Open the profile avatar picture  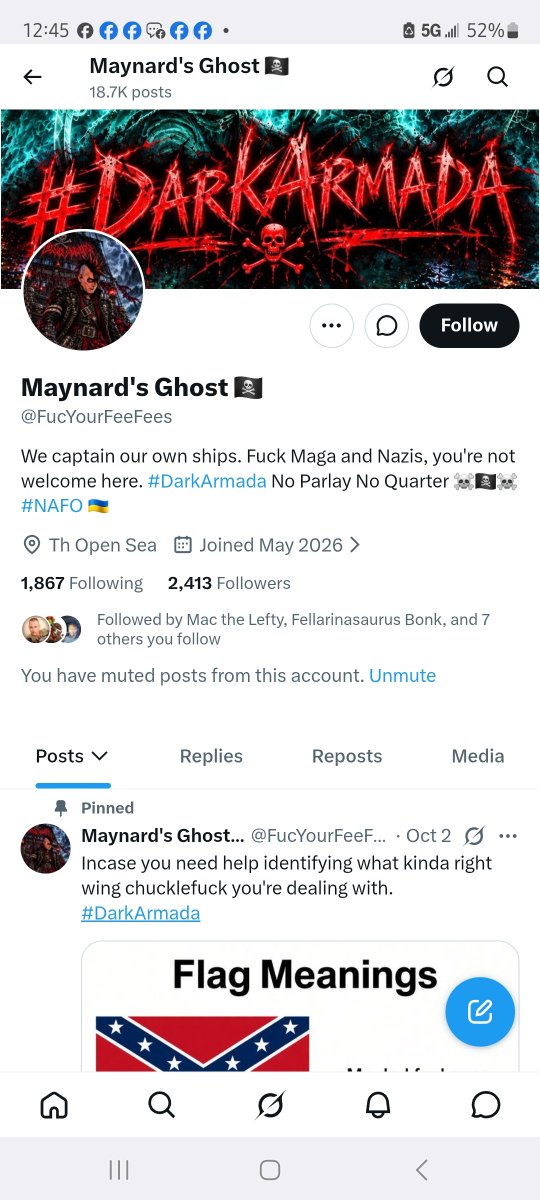pyautogui.click(x=83, y=290)
